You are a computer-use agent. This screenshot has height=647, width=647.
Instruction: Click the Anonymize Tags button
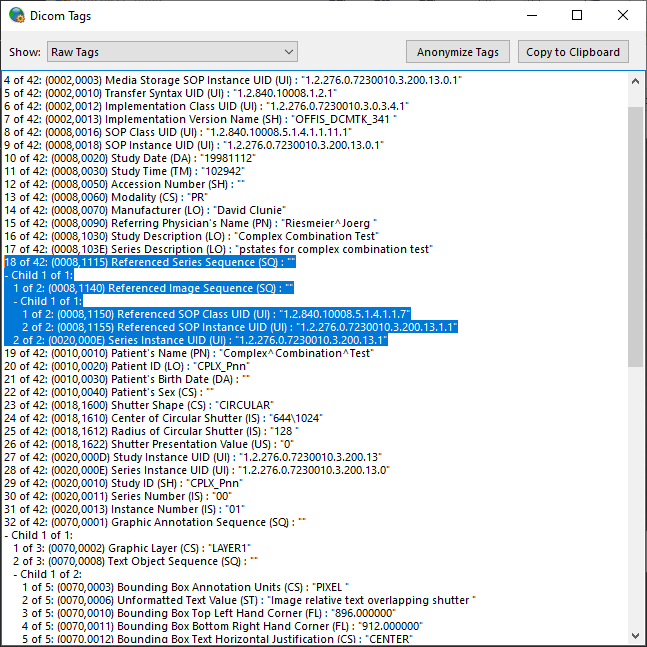click(458, 52)
